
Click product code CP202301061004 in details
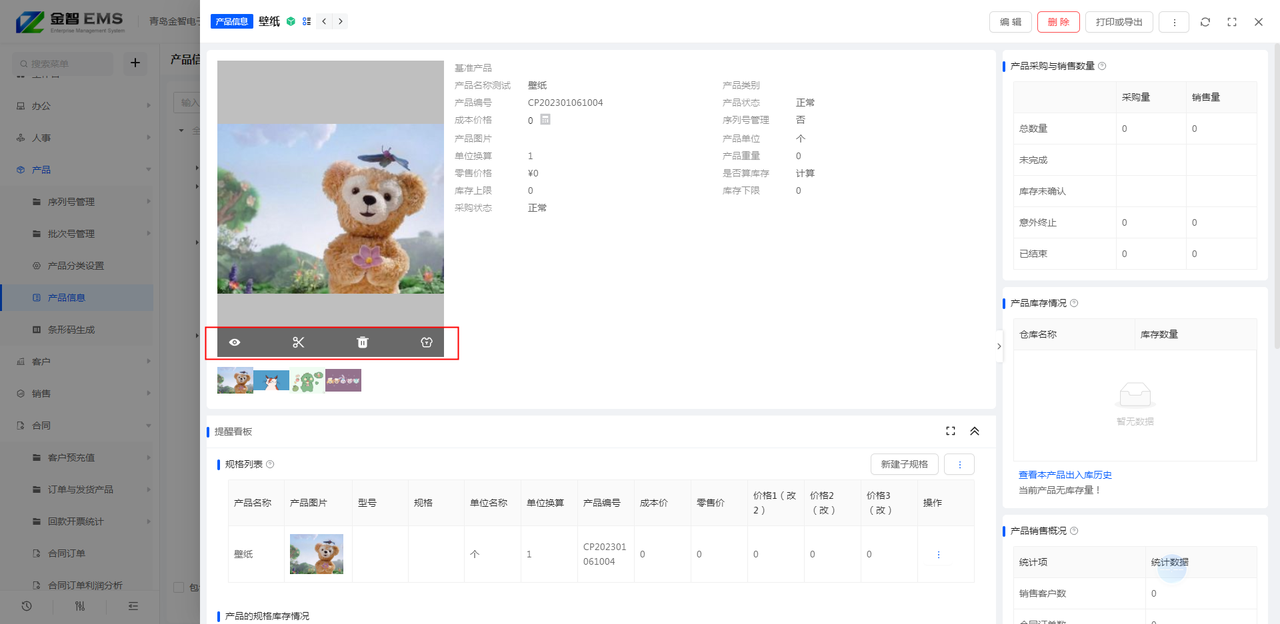tap(566, 102)
